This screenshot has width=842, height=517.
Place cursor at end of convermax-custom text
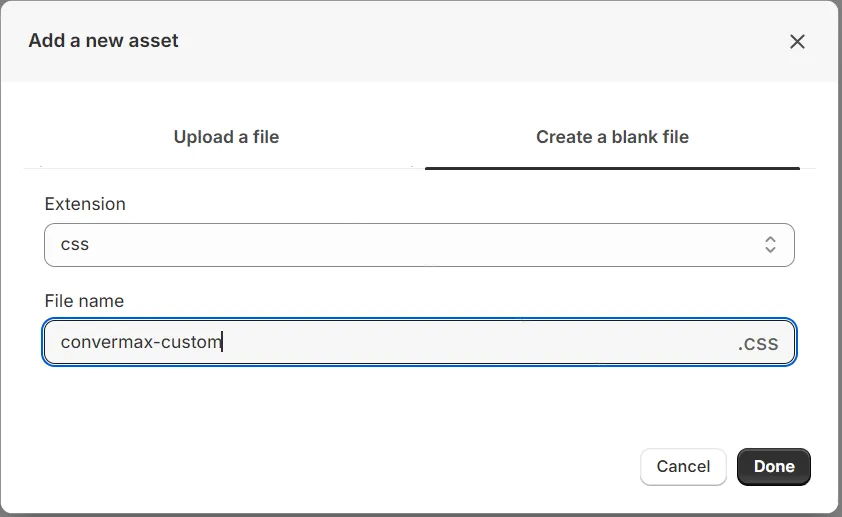[x=222, y=342]
